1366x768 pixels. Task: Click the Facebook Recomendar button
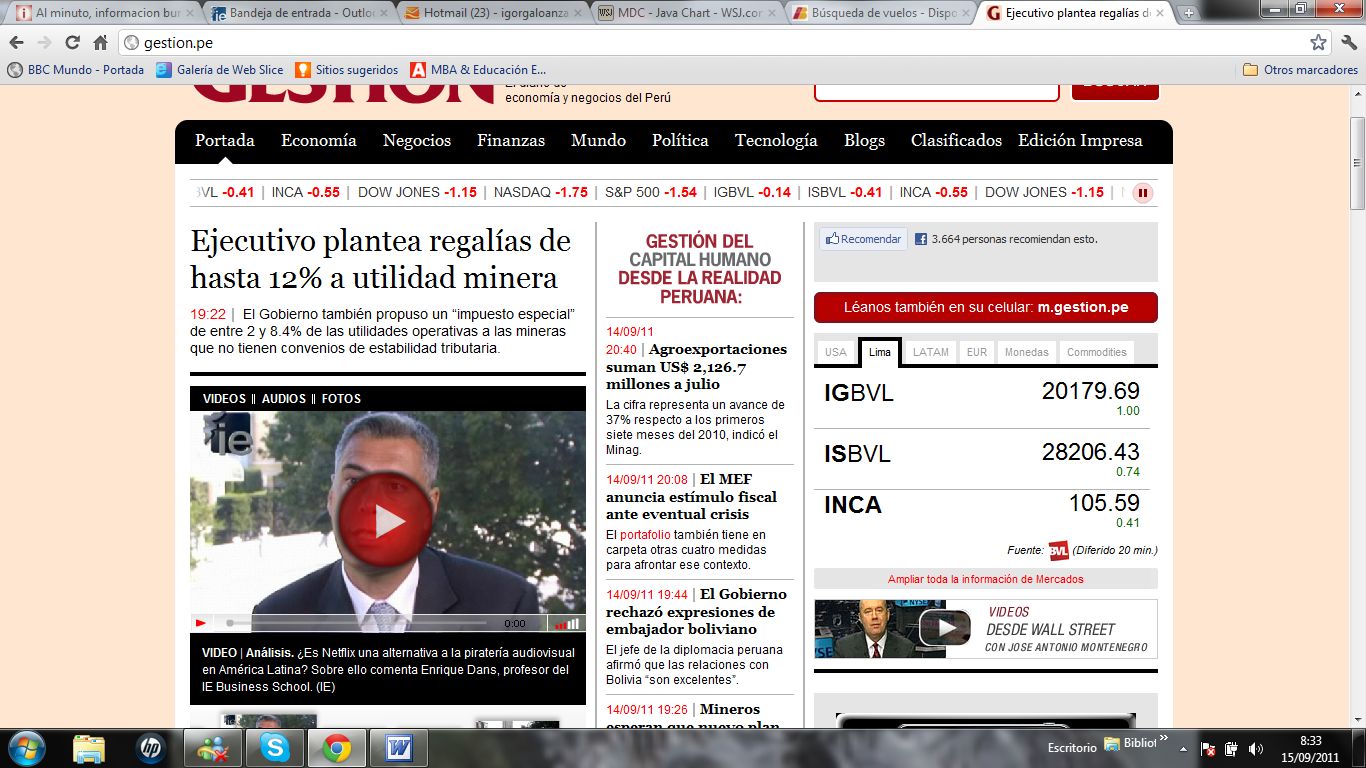[x=864, y=239]
